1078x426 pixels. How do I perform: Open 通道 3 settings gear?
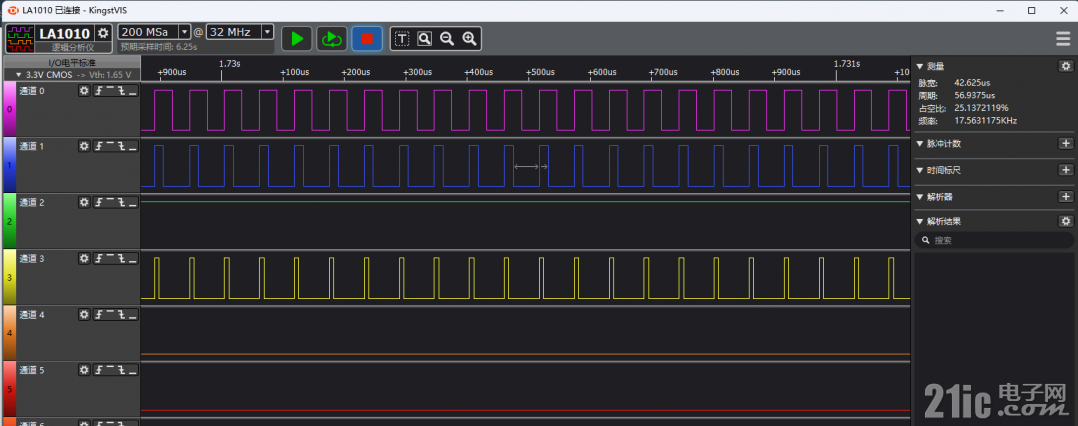[84, 258]
